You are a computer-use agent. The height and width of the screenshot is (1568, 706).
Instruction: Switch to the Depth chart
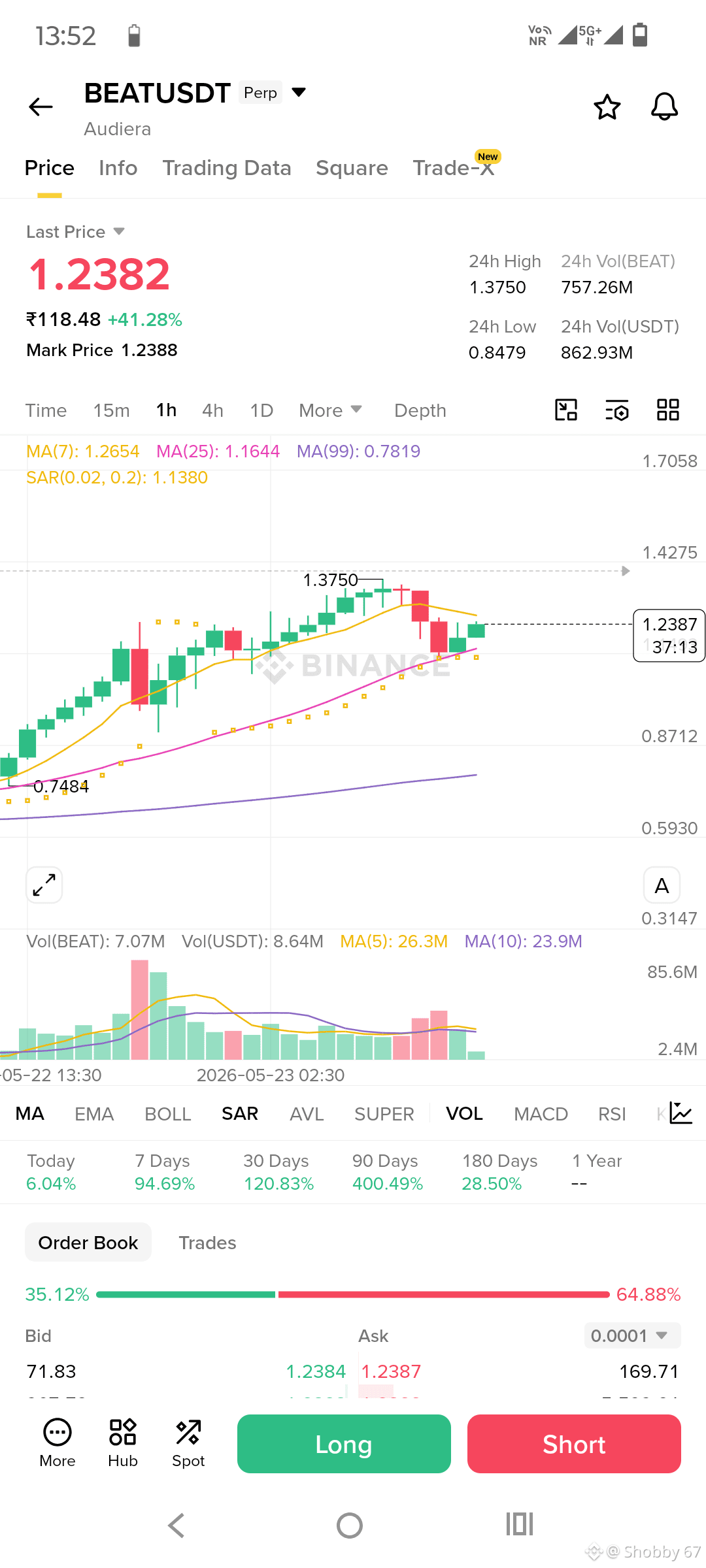click(x=420, y=410)
